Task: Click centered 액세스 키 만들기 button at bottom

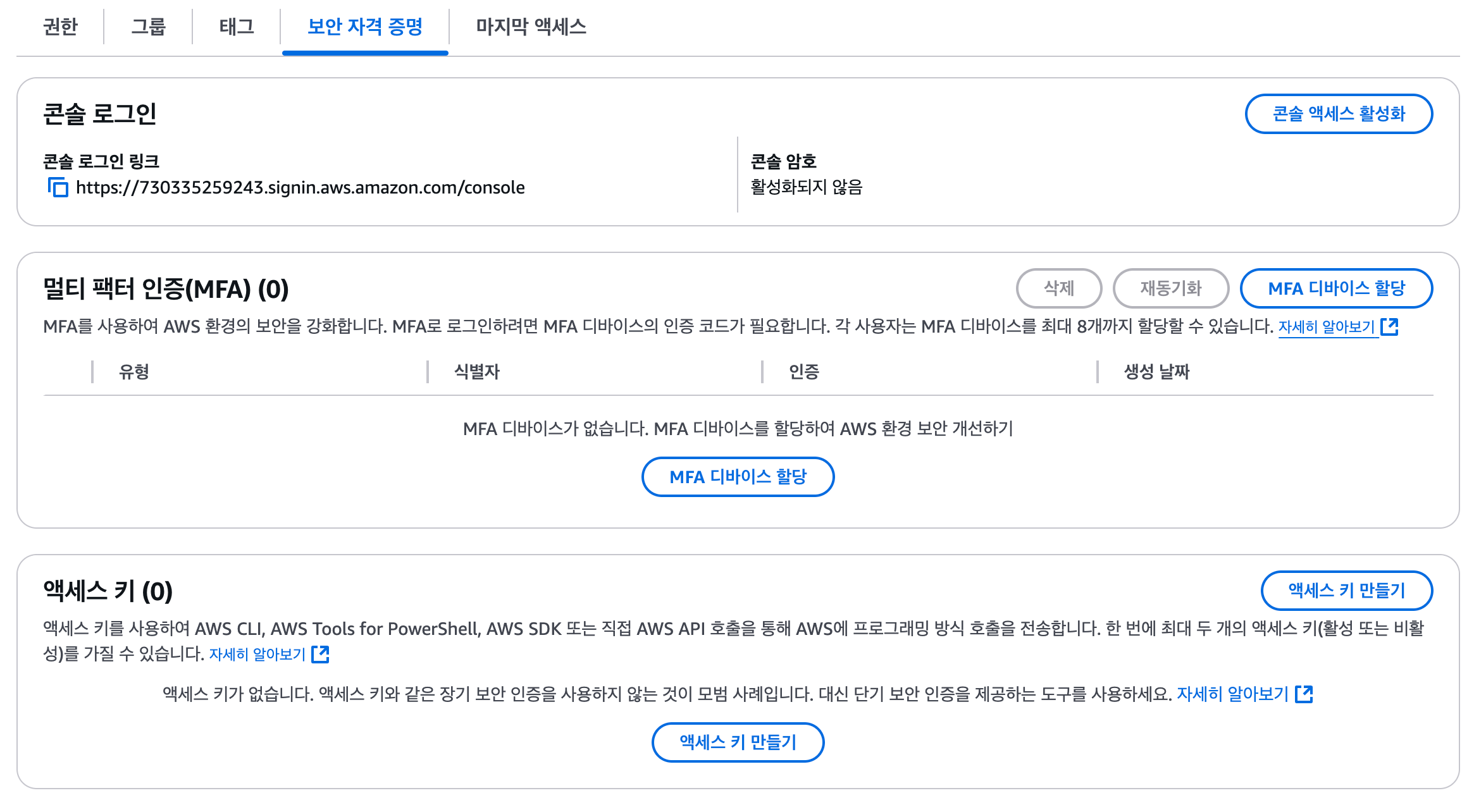Action: pyautogui.click(x=738, y=742)
